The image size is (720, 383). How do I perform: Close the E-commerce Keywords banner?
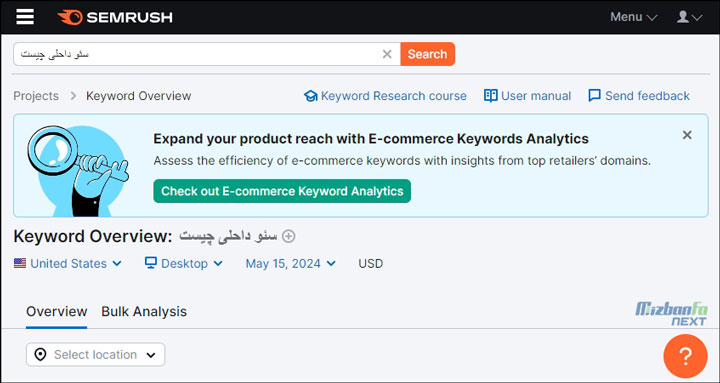(x=687, y=135)
